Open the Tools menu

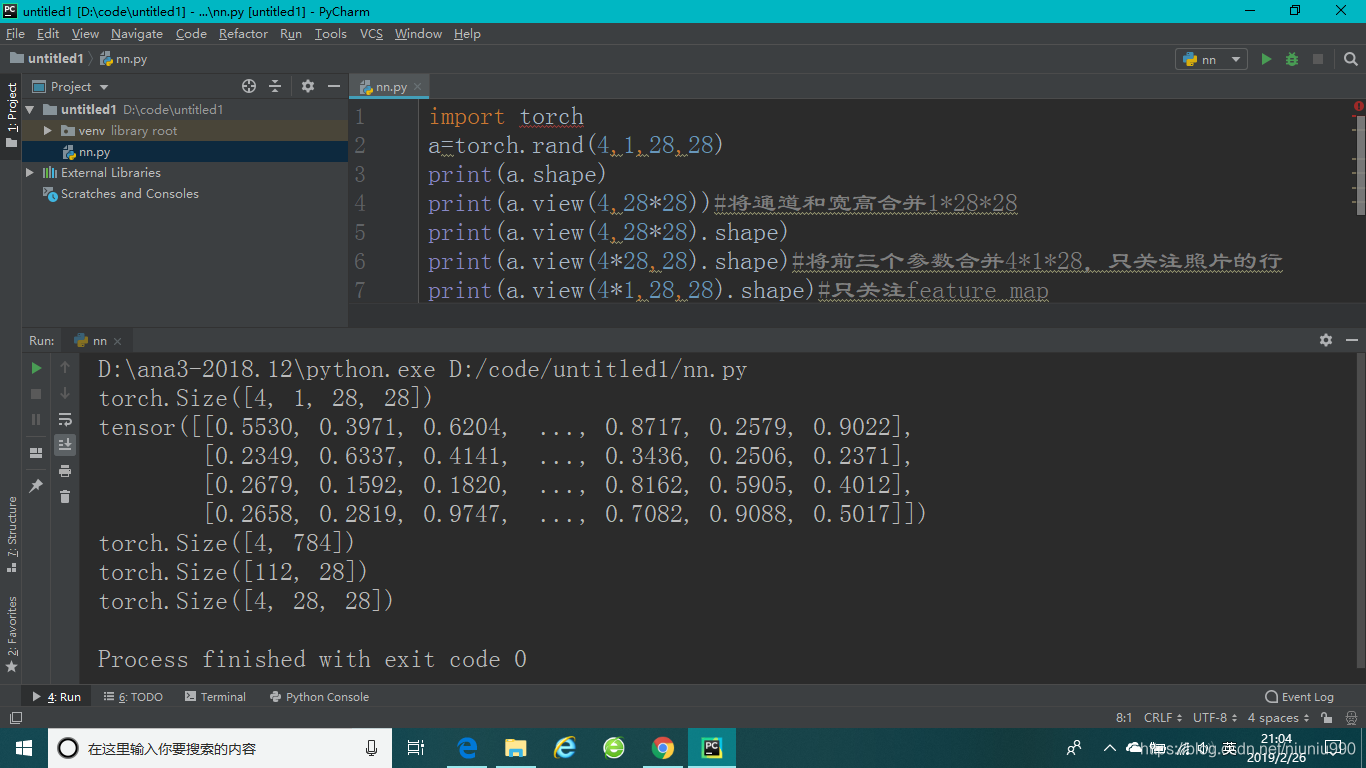(330, 33)
